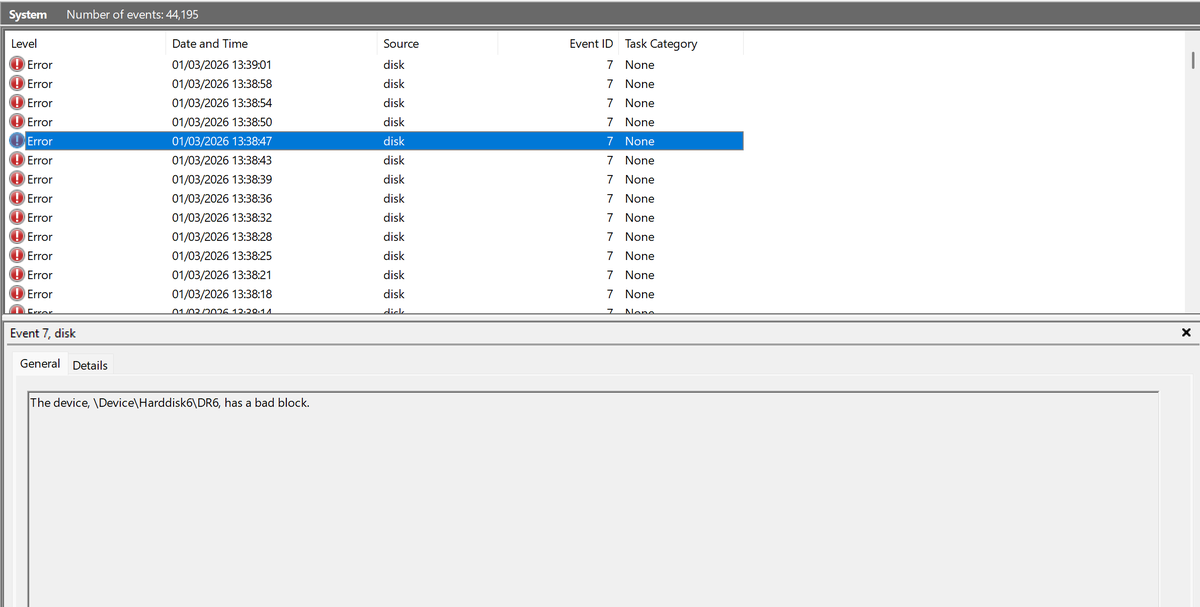
Task: Select the event dated 01/03/2026 13:38:32
Action: [222, 217]
